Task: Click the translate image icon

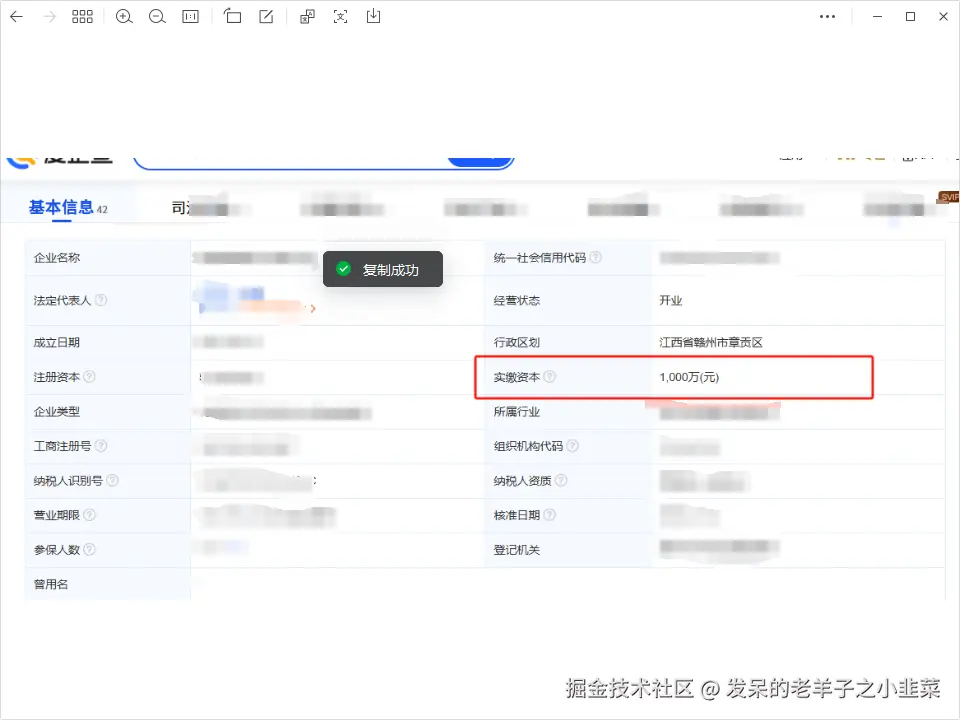Action: (307, 16)
